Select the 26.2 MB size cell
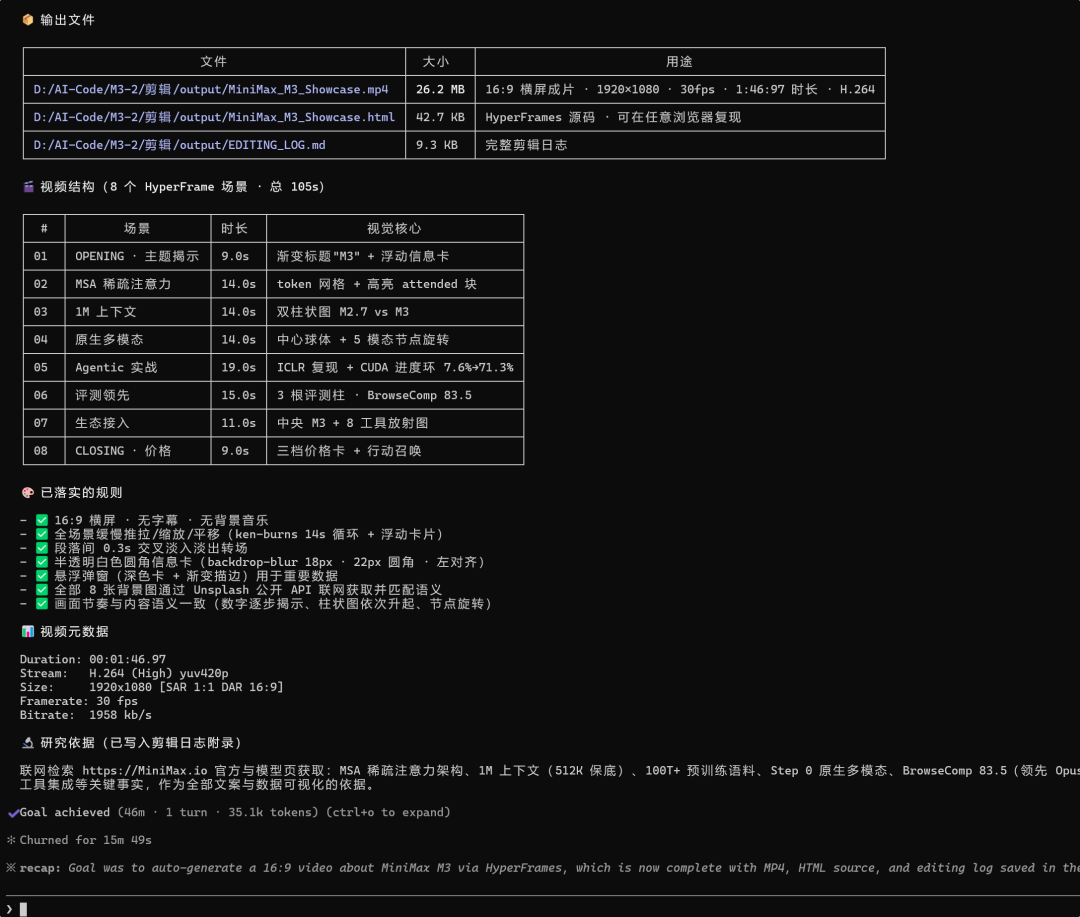The image size is (1080, 917). (x=440, y=90)
